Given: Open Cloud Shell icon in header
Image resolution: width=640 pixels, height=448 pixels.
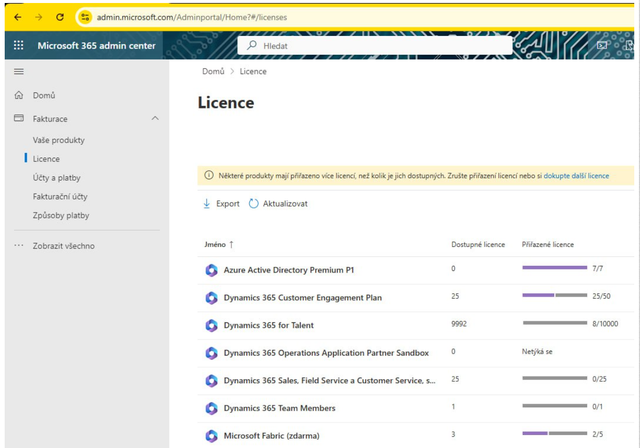Looking at the screenshot, I should tap(602, 45).
